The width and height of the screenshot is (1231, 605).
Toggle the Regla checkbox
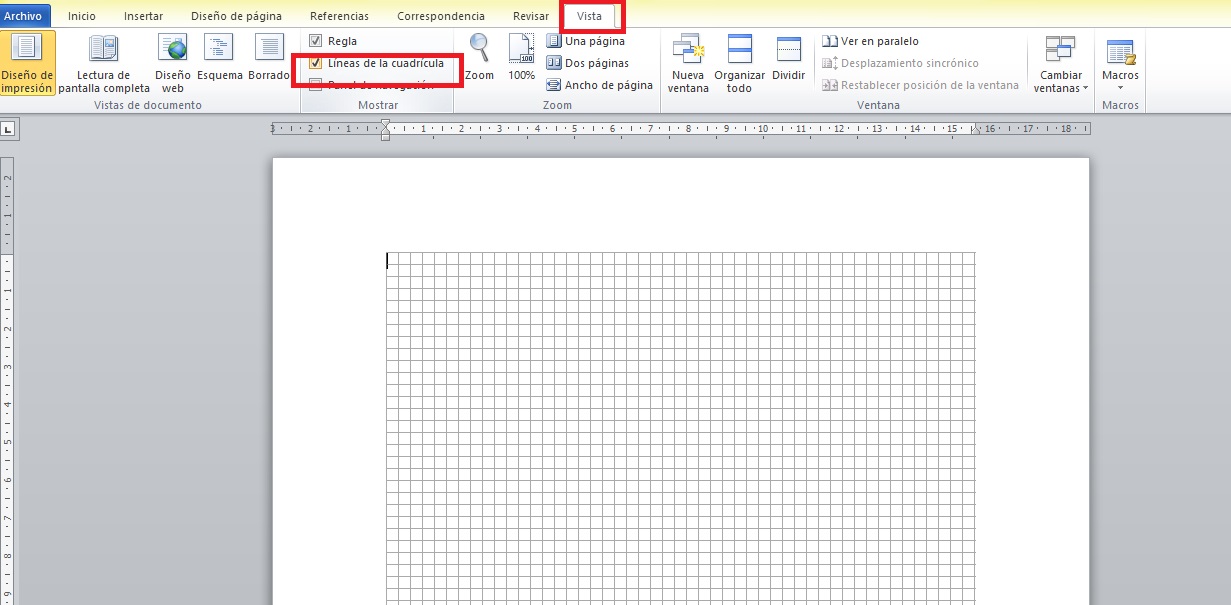click(316, 41)
